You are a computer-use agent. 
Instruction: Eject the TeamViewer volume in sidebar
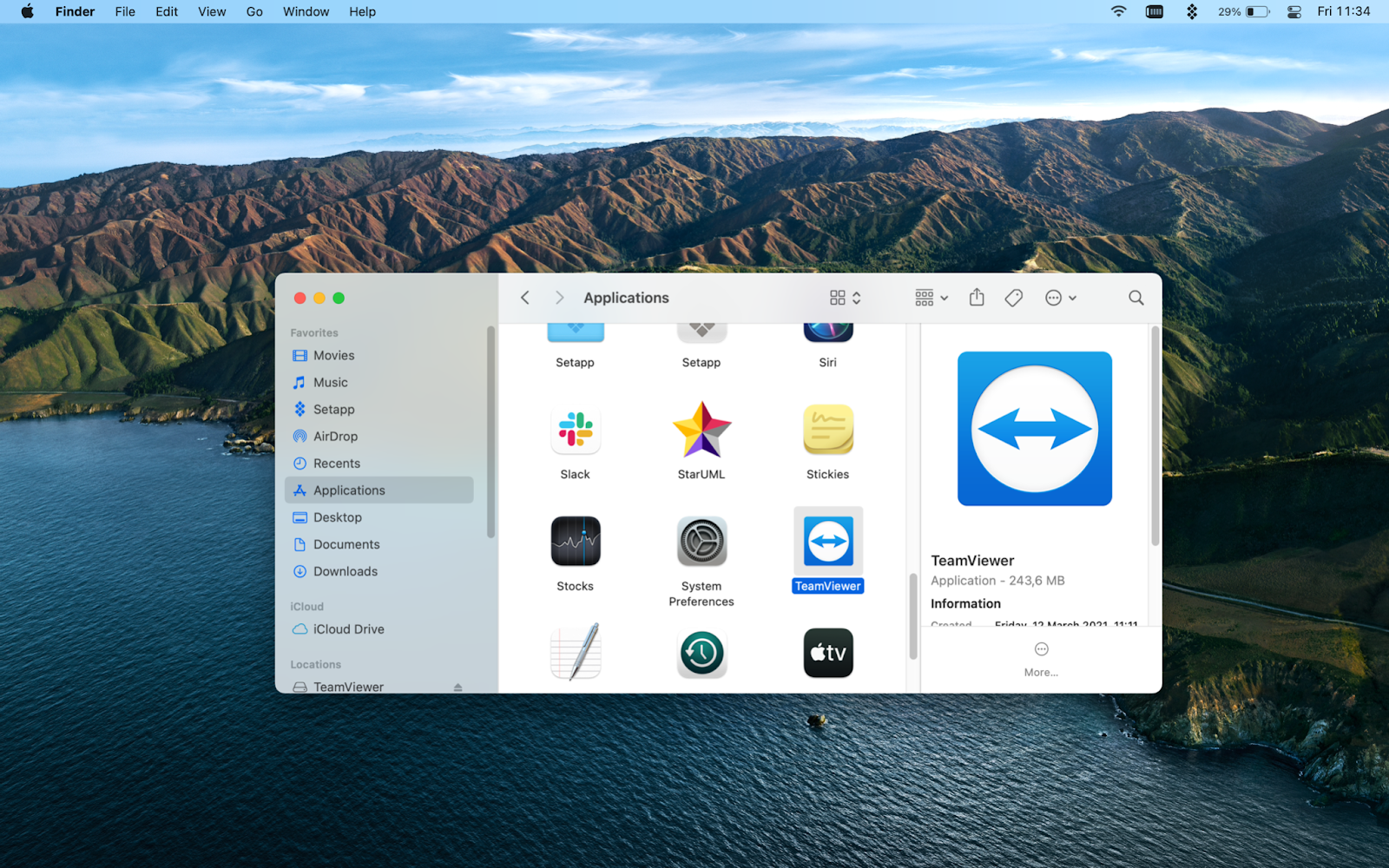(458, 687)
